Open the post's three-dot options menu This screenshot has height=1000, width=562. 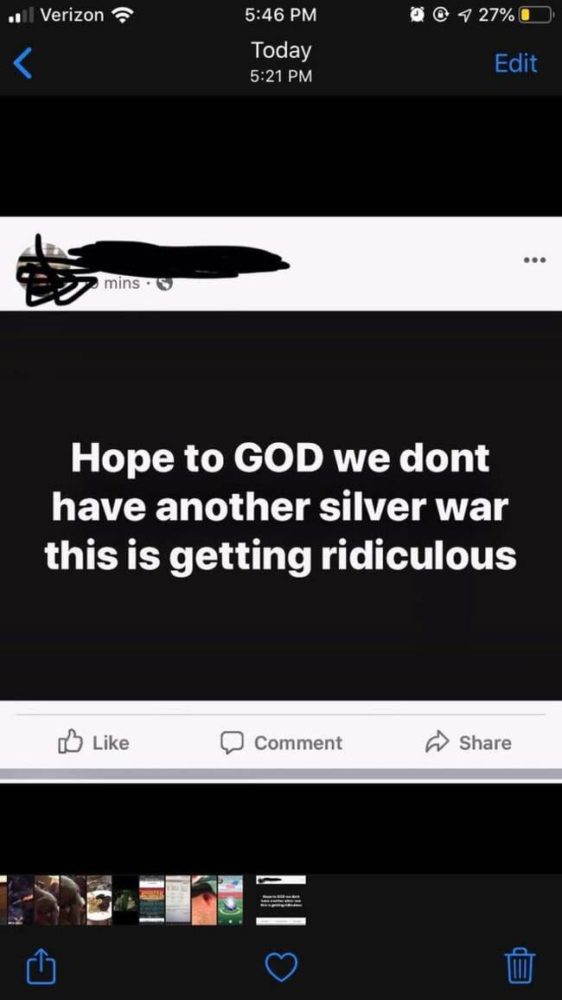534,260
